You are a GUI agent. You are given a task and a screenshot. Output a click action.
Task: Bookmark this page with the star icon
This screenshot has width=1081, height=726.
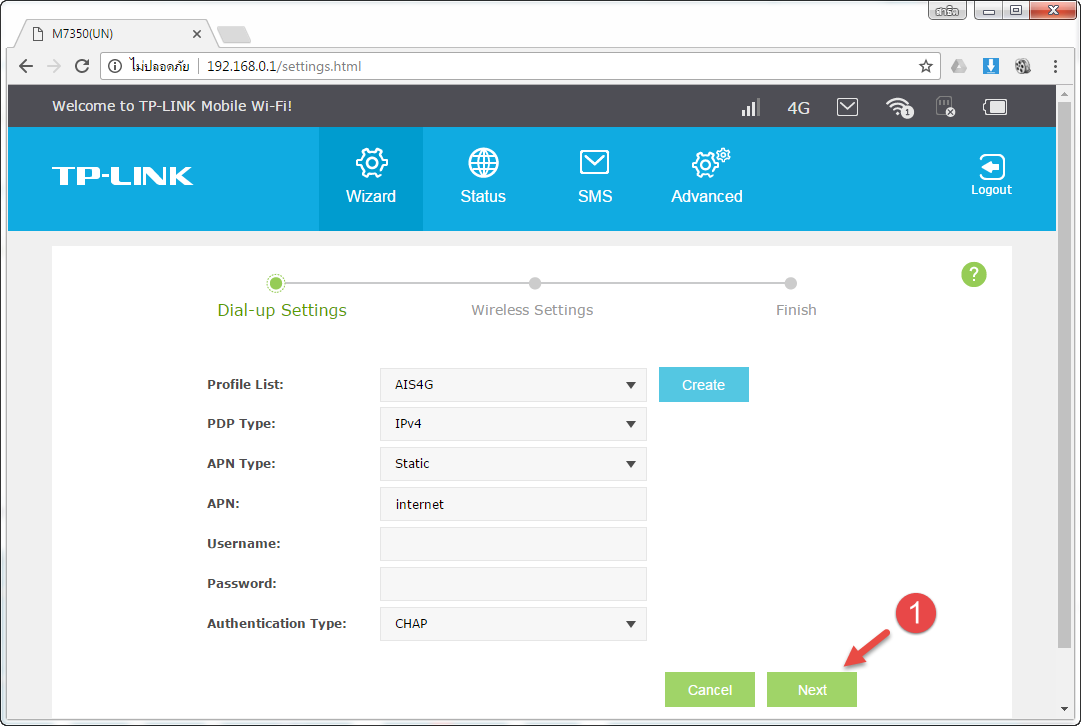[x=925, y=66]
